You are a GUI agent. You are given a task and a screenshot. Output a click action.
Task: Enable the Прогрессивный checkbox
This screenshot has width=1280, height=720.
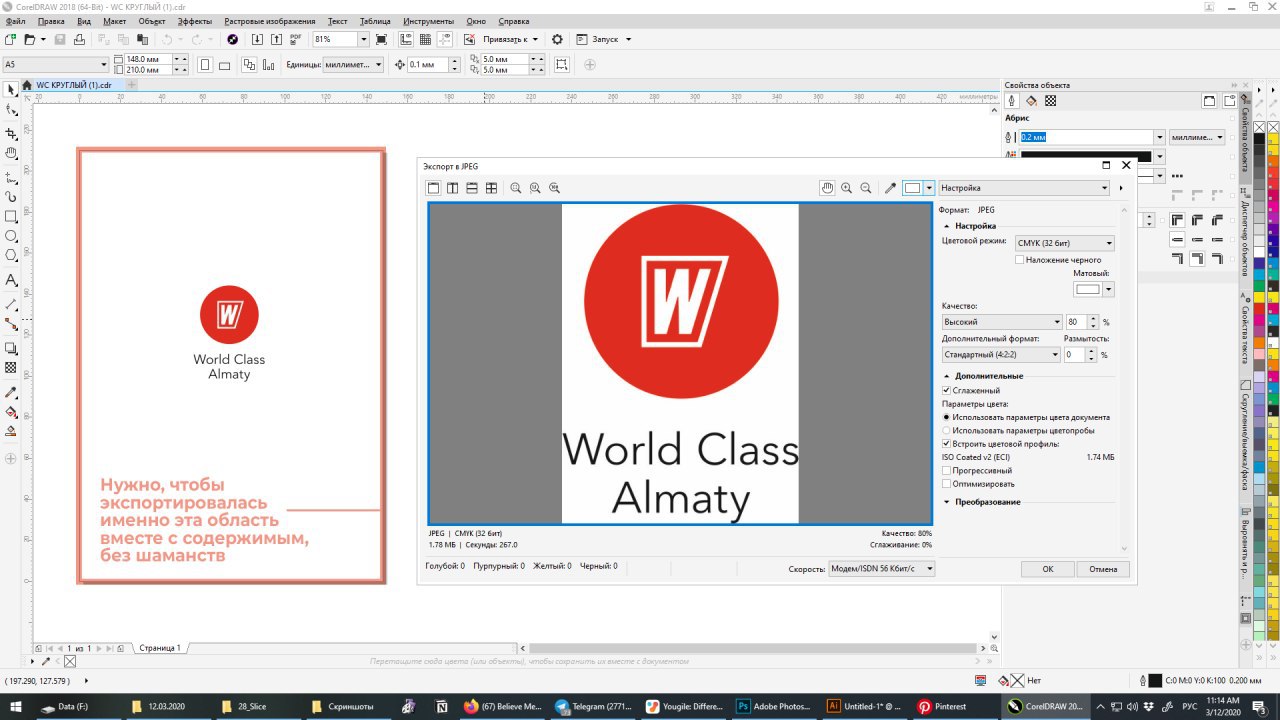click(x=947, y=470)
